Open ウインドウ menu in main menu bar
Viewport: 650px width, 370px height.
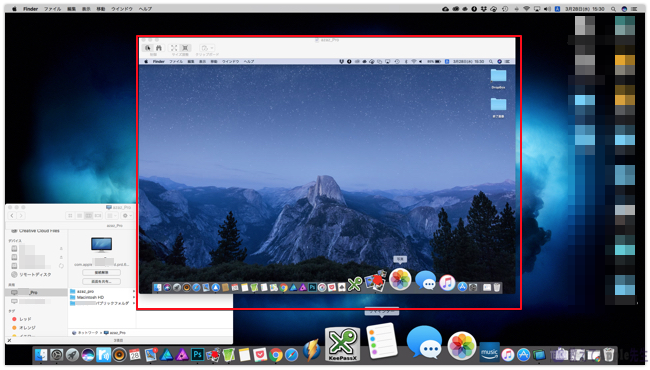click(121, 9)
